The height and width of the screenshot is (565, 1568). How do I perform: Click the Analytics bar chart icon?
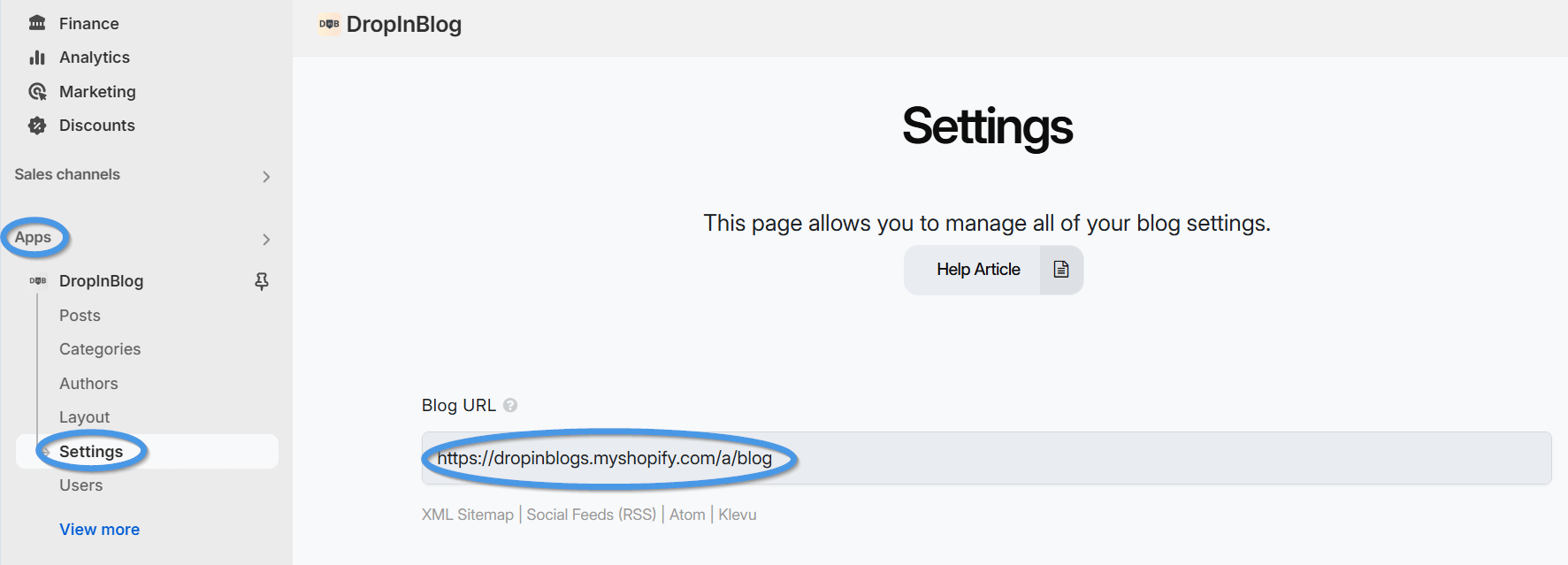click(37, 57)
